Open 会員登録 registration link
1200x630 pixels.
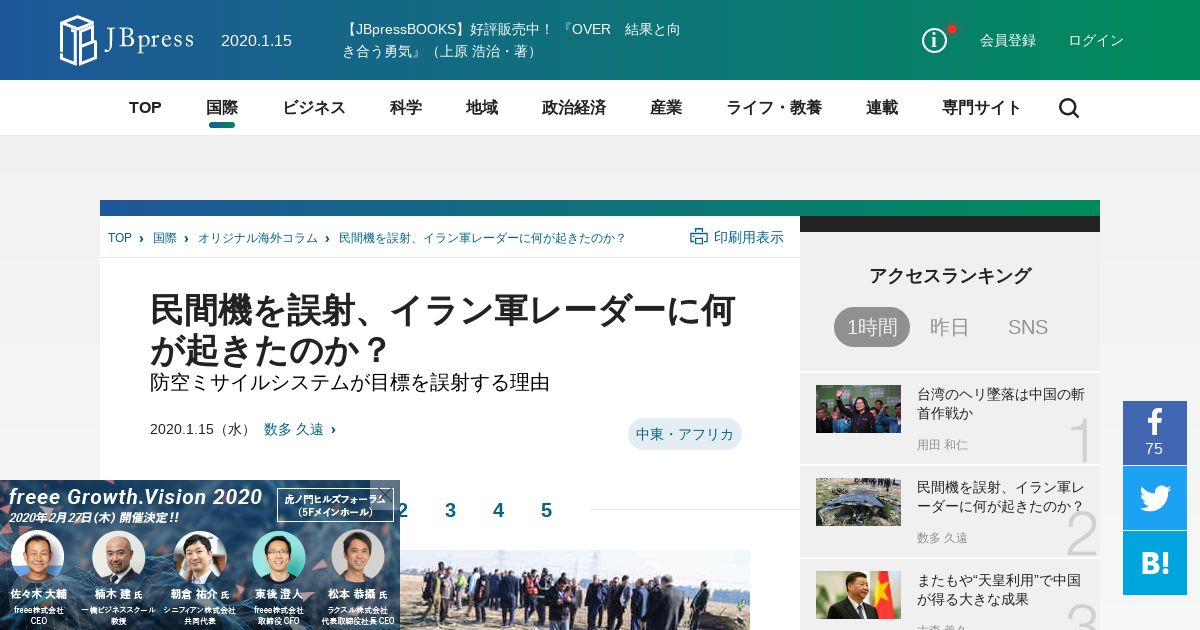pyautogui.click(x=1008, y=40)
